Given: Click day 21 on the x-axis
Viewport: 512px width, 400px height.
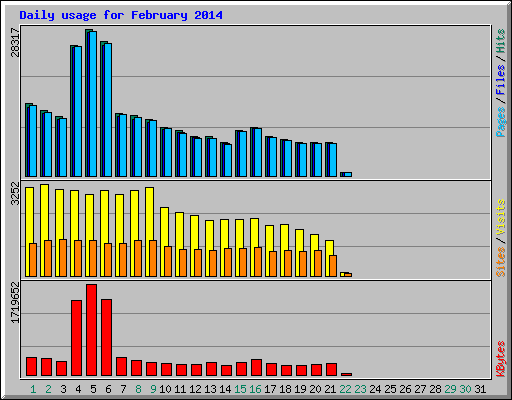Looking at the screenshot, I should click(330, 389).
